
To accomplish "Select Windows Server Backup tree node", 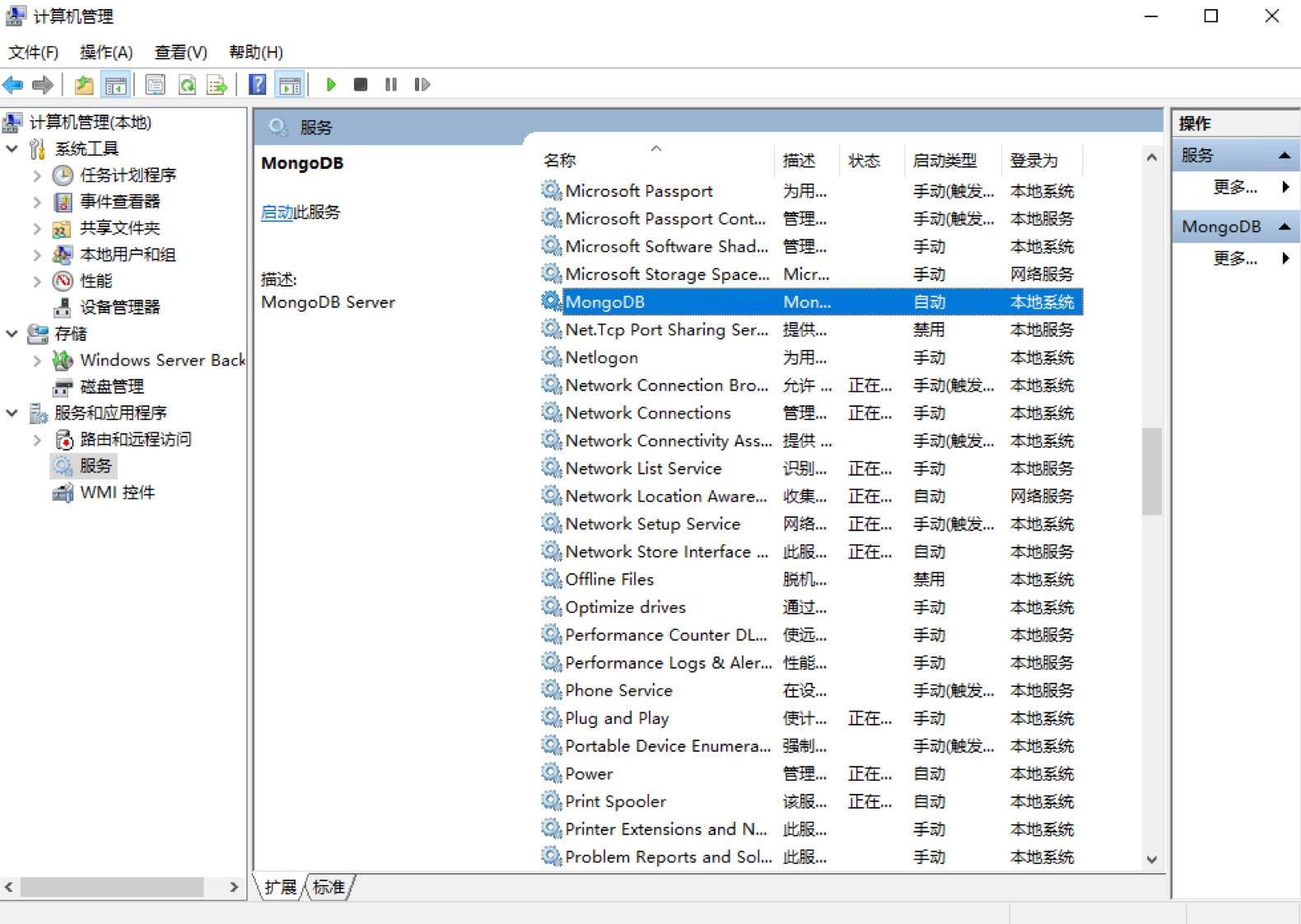I will tap(162, 360).
